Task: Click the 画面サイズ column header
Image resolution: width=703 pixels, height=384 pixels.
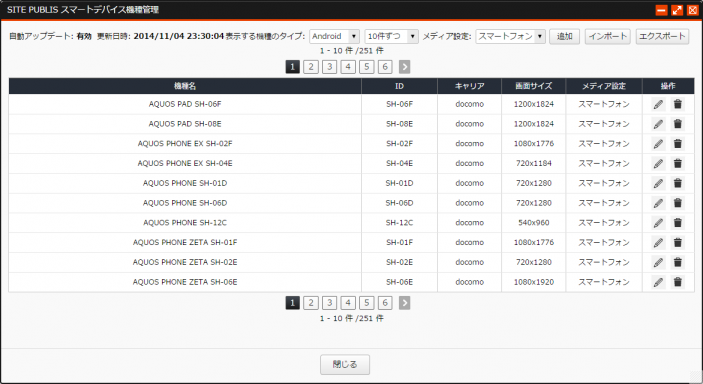Action: click(x=534, y=86)
